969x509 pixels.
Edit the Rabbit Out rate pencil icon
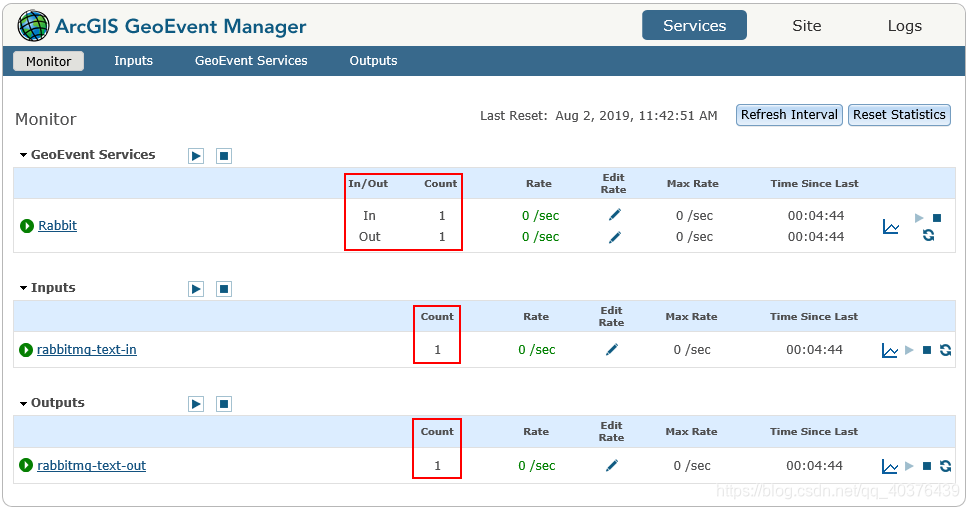[x=614, y=237]
